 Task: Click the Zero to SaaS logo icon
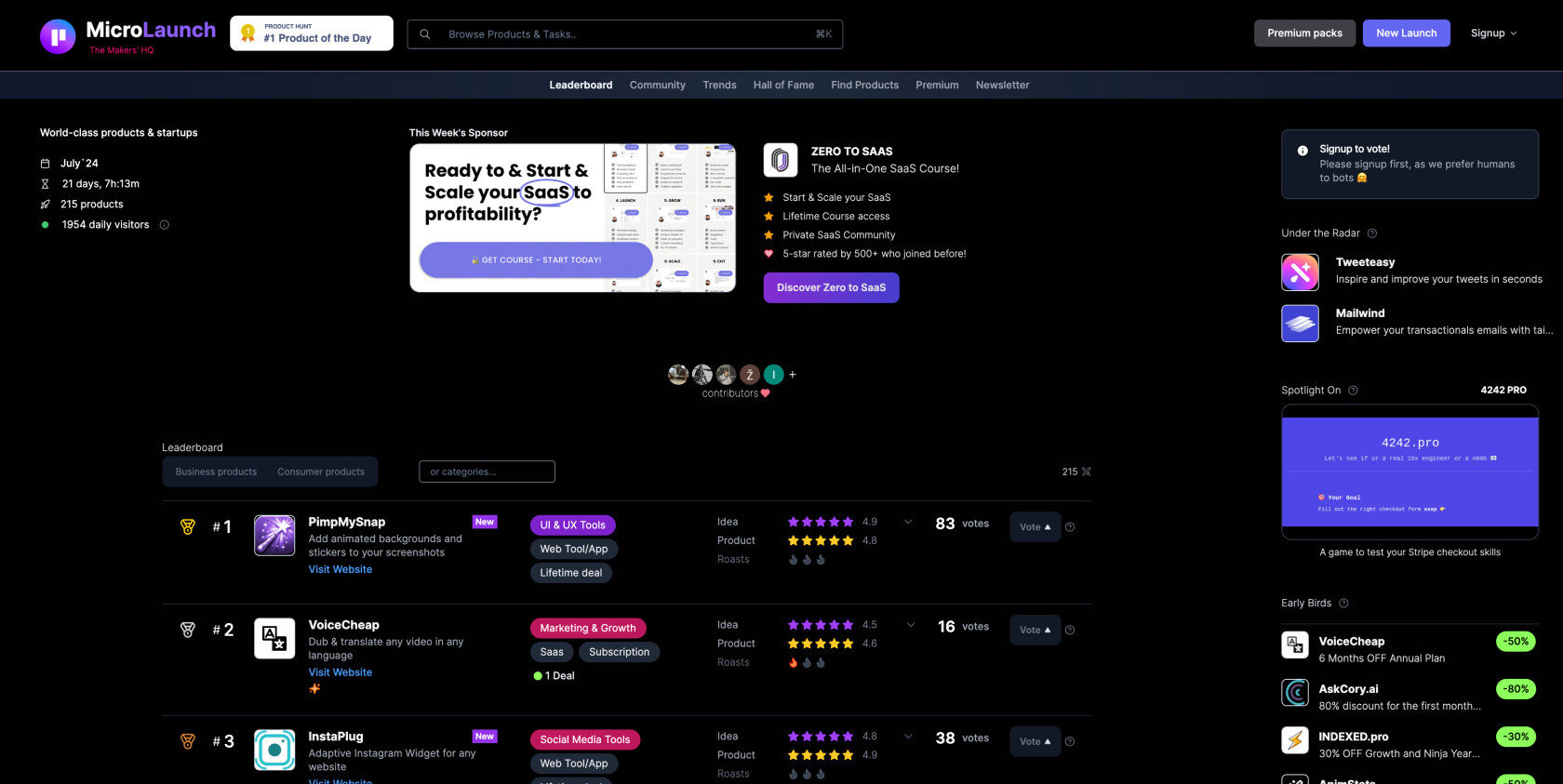pyautogui.click(x=781, y=160)
